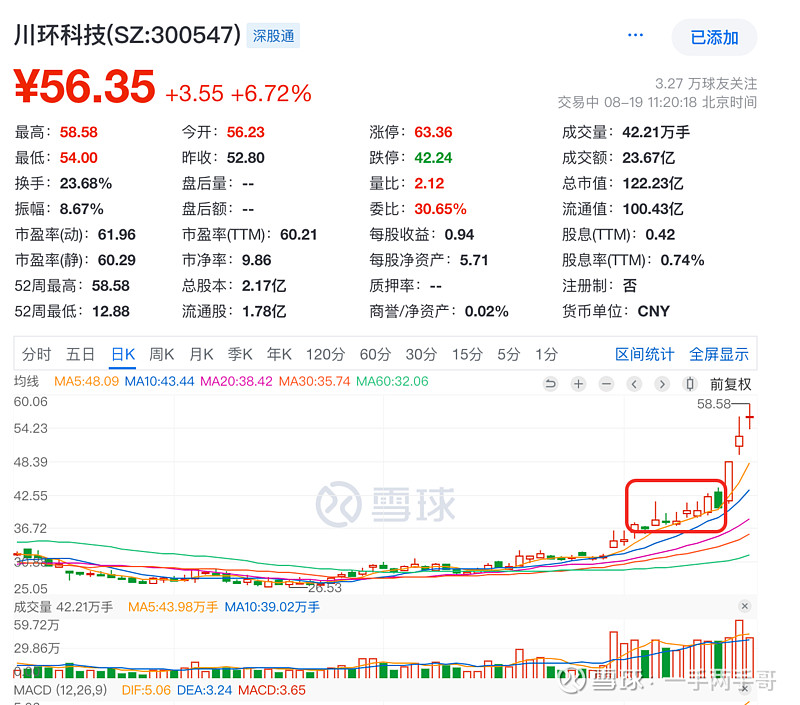Select the 五日 chart tab
Screen dimensions: 800x705
tap(80, 354)
